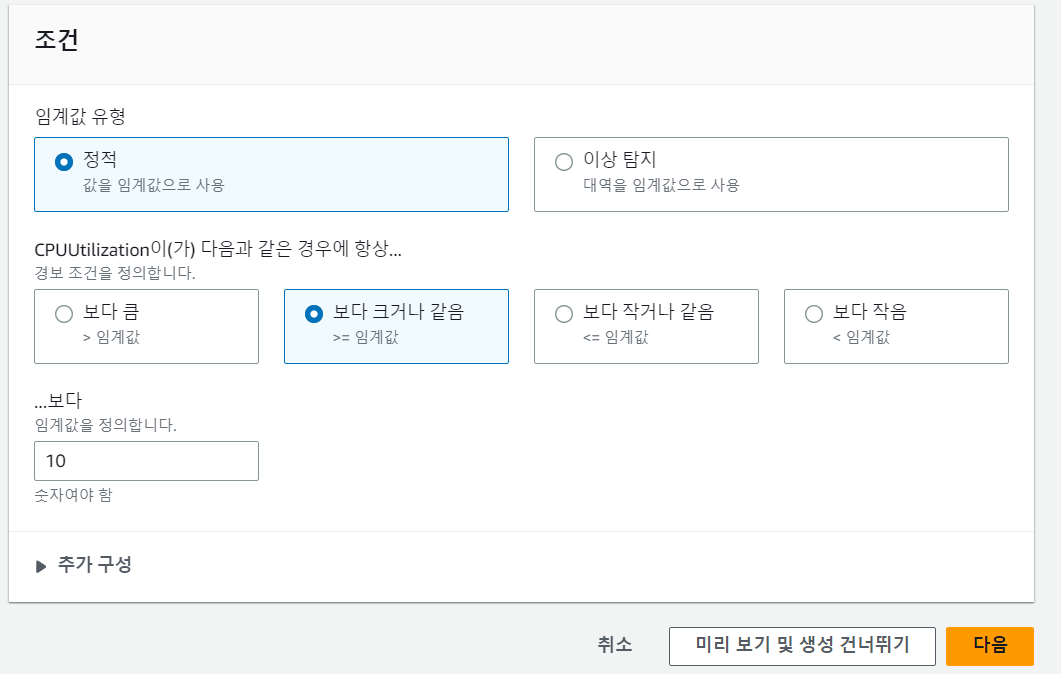Click the threshold value field containing 10
Viewport: 1061px width, 674px height.
click(x=146, y=461)
